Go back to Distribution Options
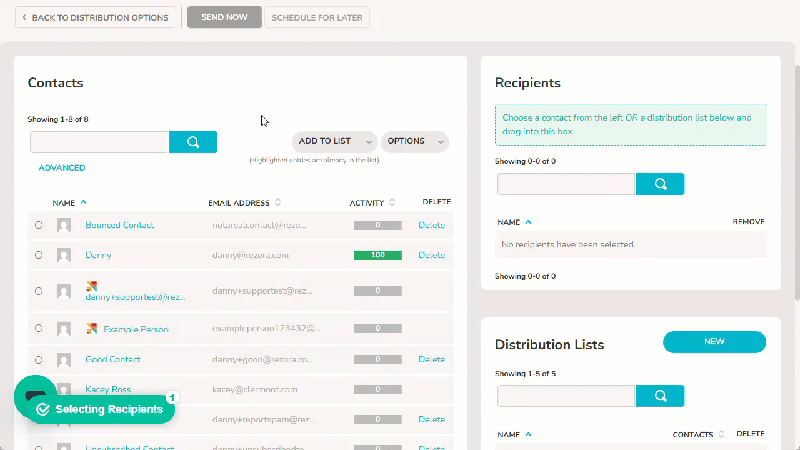The width and height of the screenshot is (800, 450). click(x=95, y=17)
